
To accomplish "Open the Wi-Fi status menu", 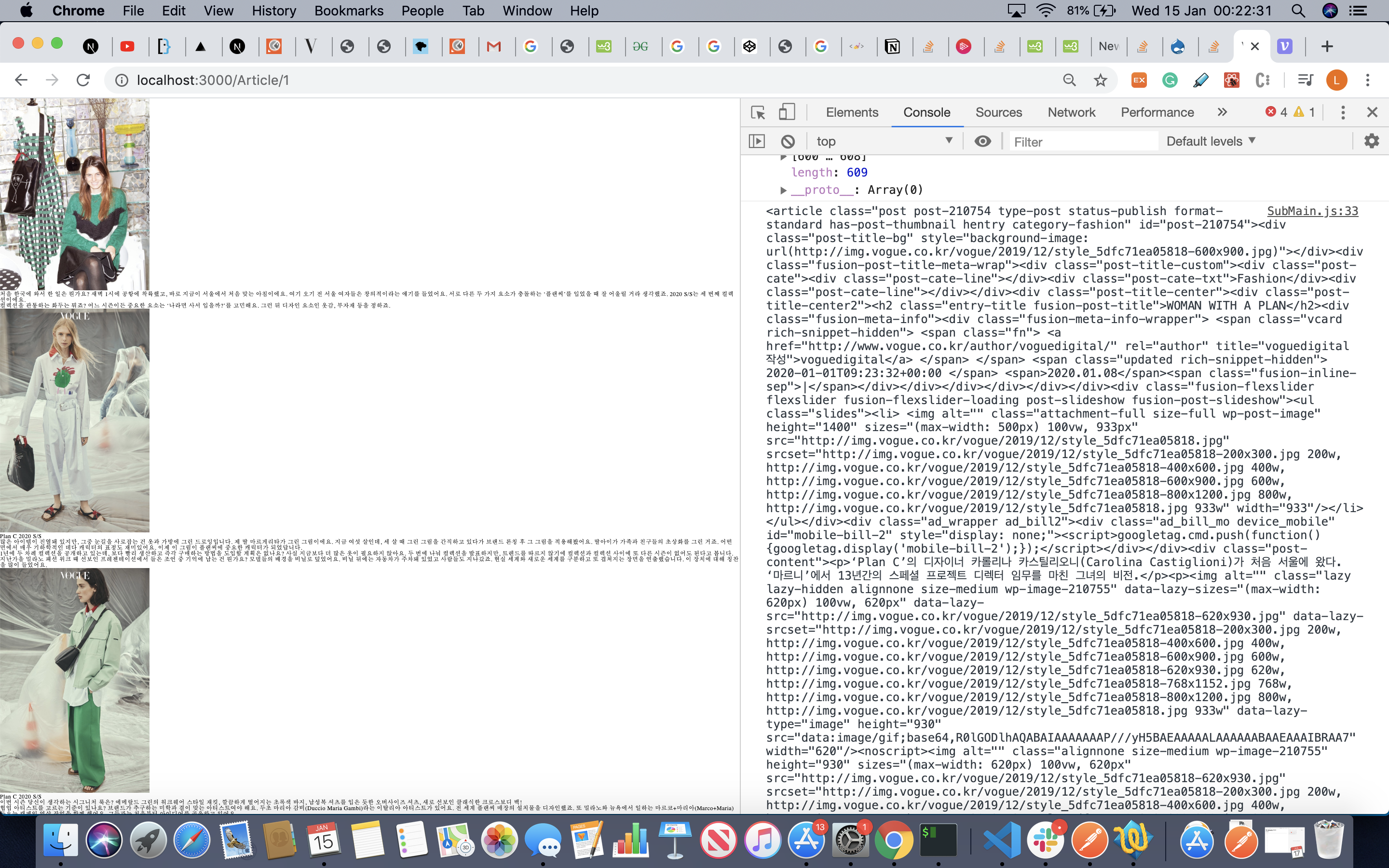I will click(1046, 10).
